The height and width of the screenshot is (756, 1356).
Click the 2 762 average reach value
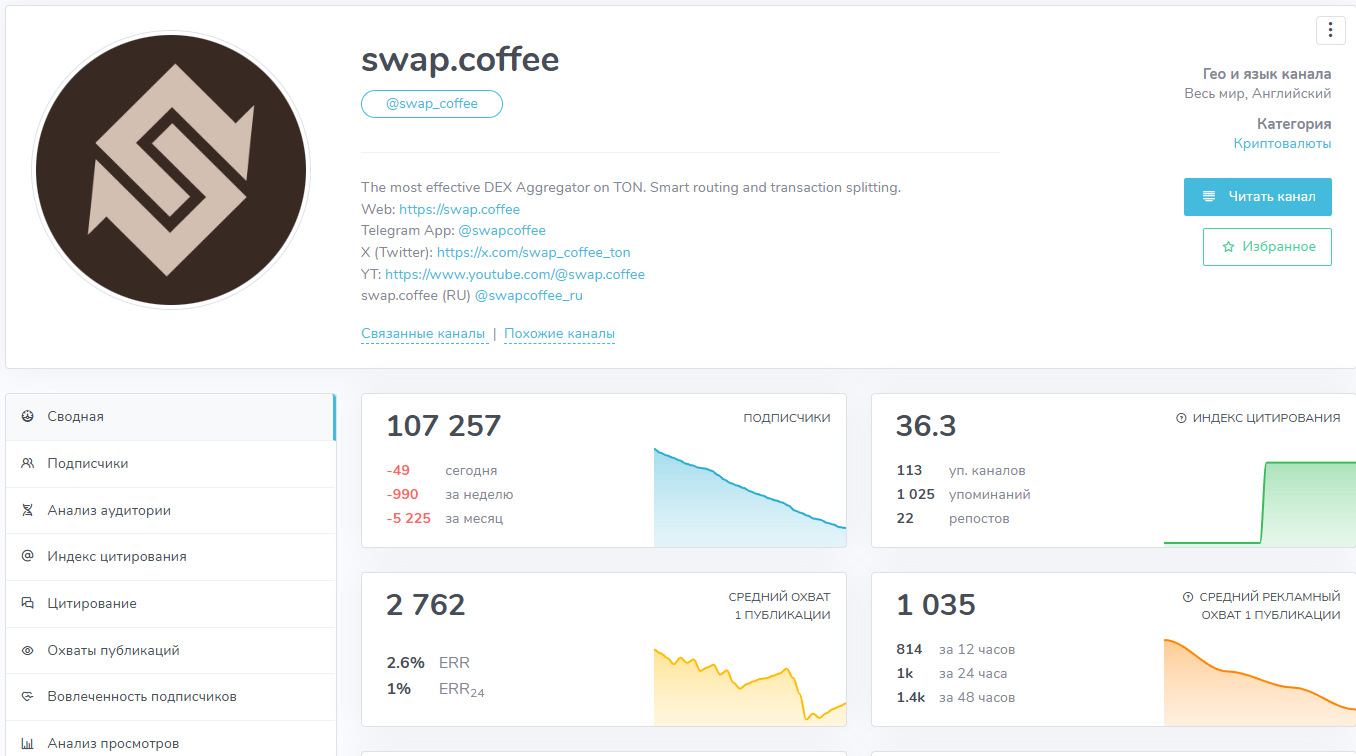click(x=426, y=605)
